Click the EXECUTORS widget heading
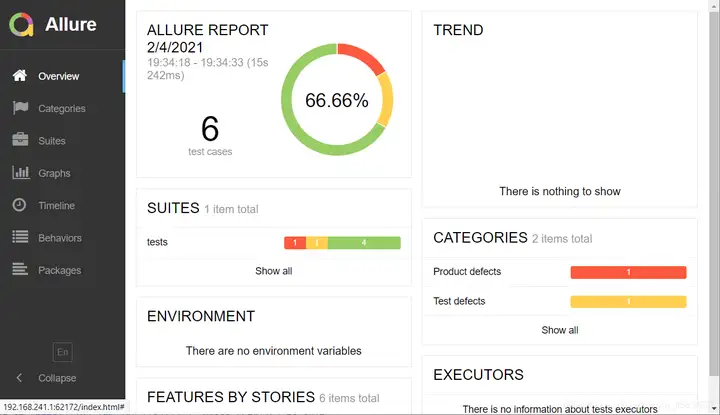 (x=478, y=375)
